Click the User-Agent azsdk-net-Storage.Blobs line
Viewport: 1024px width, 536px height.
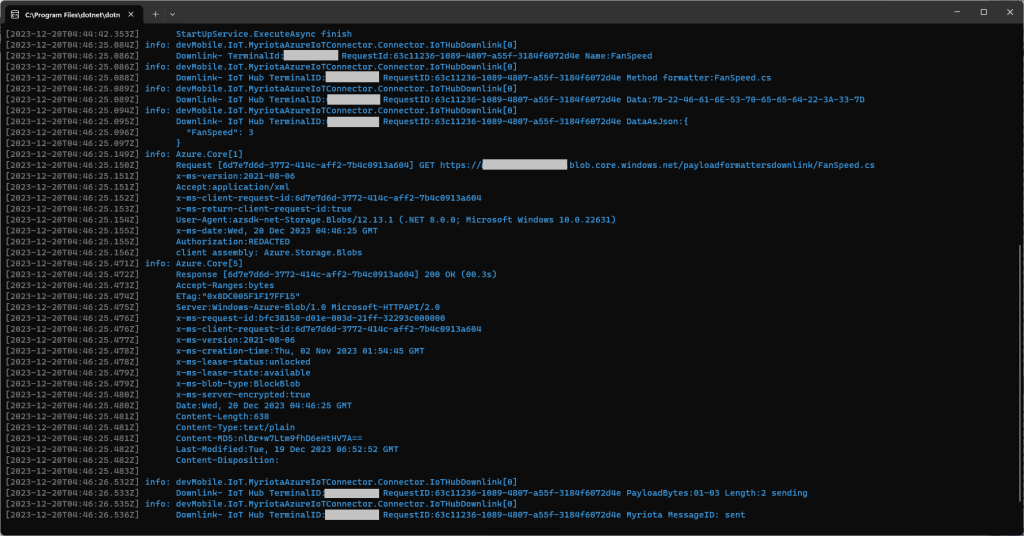(395, 219)
